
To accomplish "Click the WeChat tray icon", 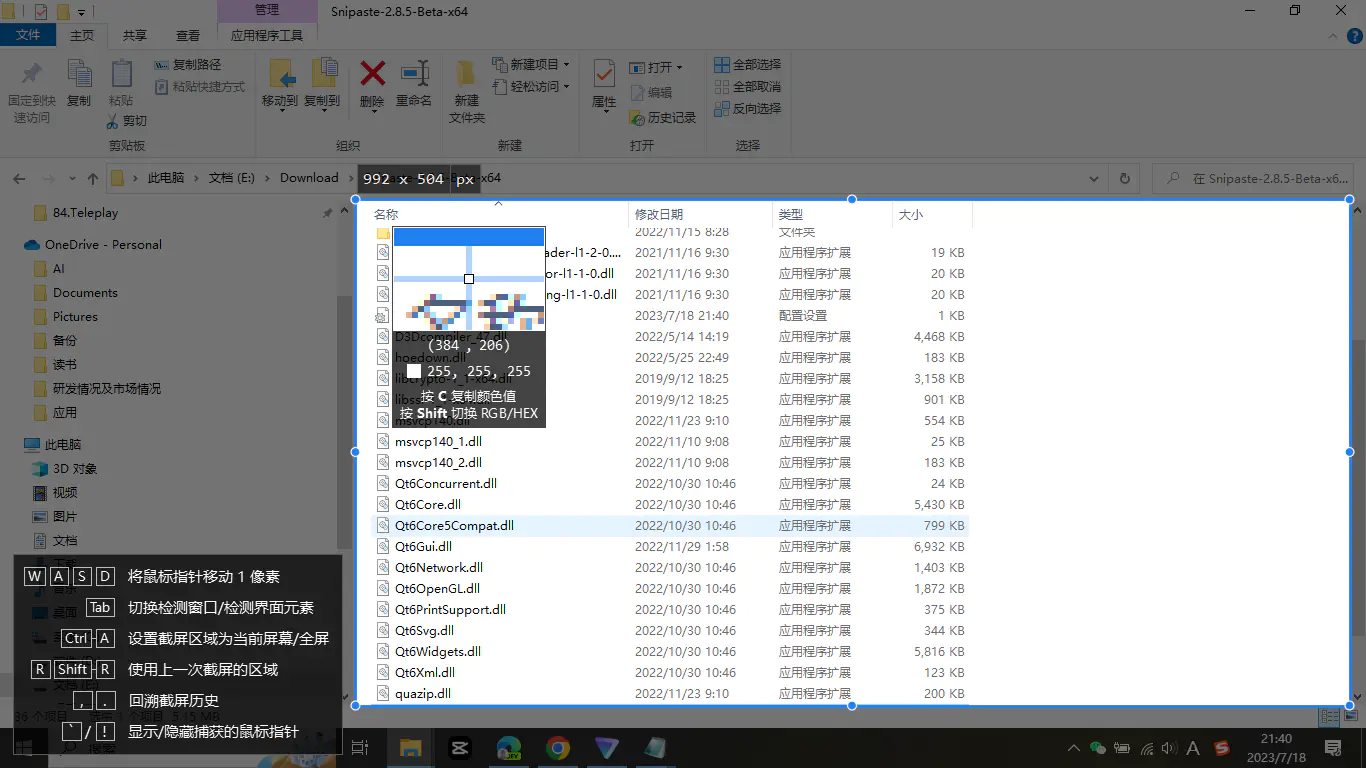I will pyautogui.click(x=1097, y=747).
